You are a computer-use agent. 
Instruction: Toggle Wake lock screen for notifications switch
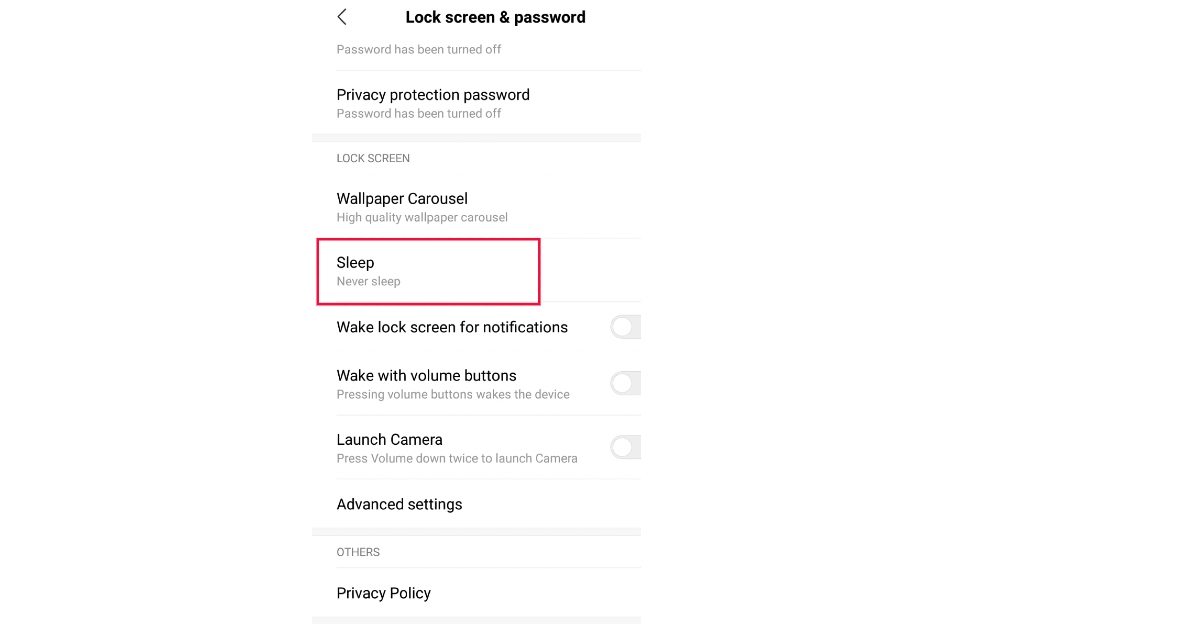625,326
